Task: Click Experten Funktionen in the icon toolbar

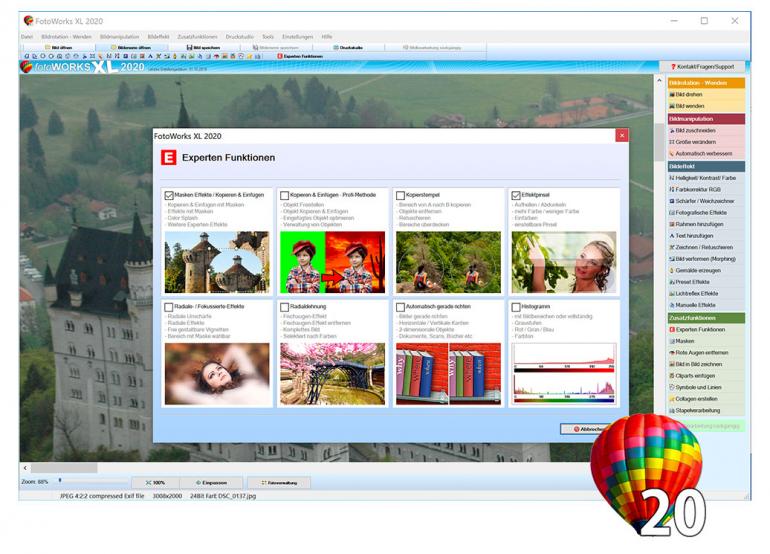Action: coord(300,56)
